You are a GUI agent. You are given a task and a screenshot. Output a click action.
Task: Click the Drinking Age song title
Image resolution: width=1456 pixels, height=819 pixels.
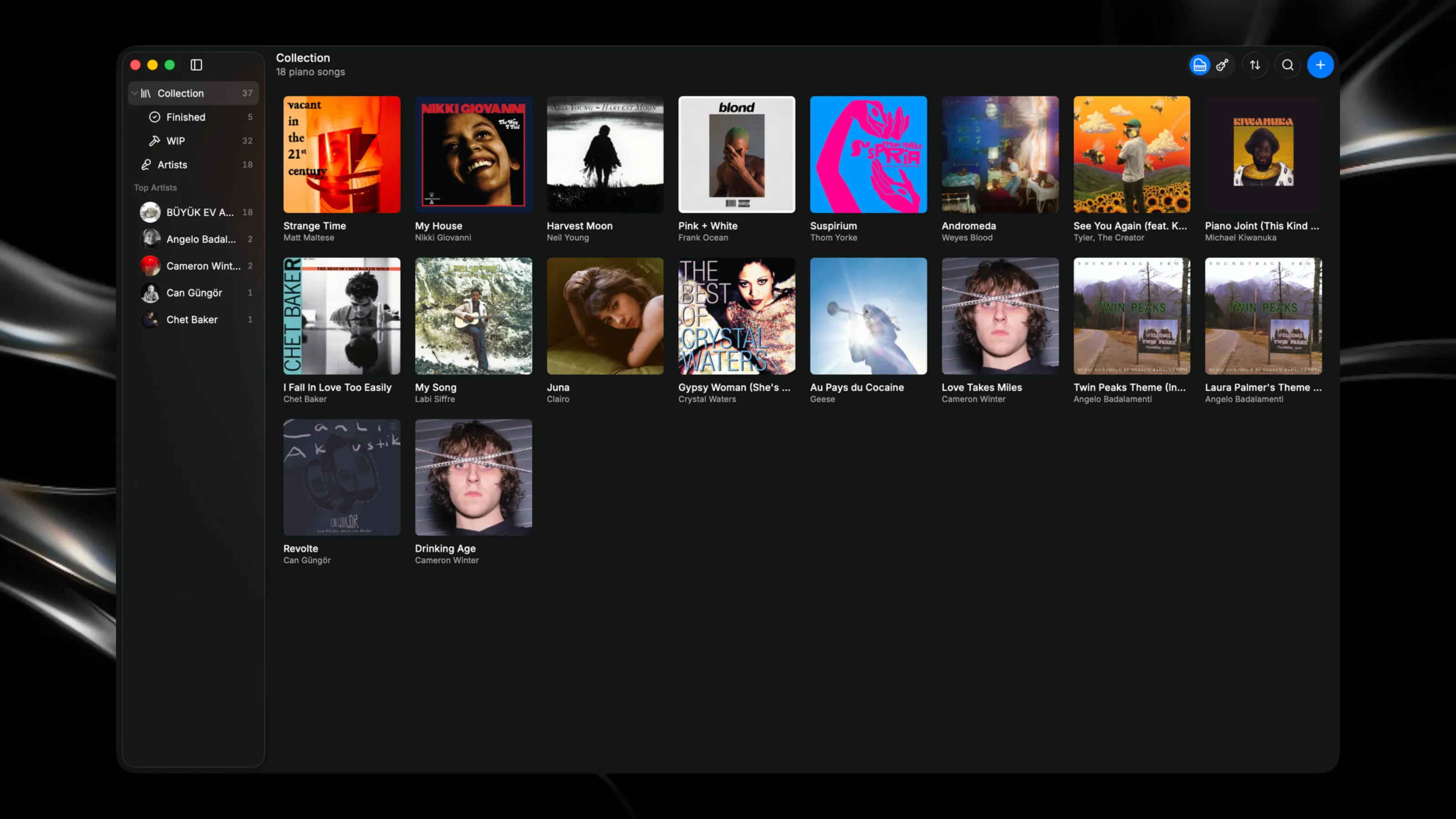445,549
